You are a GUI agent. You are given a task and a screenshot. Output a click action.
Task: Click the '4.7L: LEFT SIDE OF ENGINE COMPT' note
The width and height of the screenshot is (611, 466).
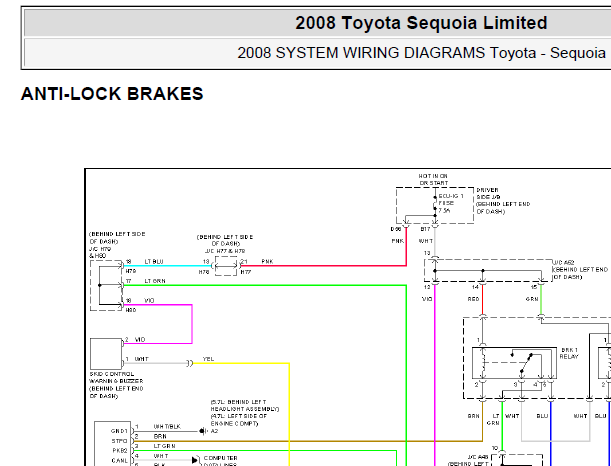(x=238, y=420)
